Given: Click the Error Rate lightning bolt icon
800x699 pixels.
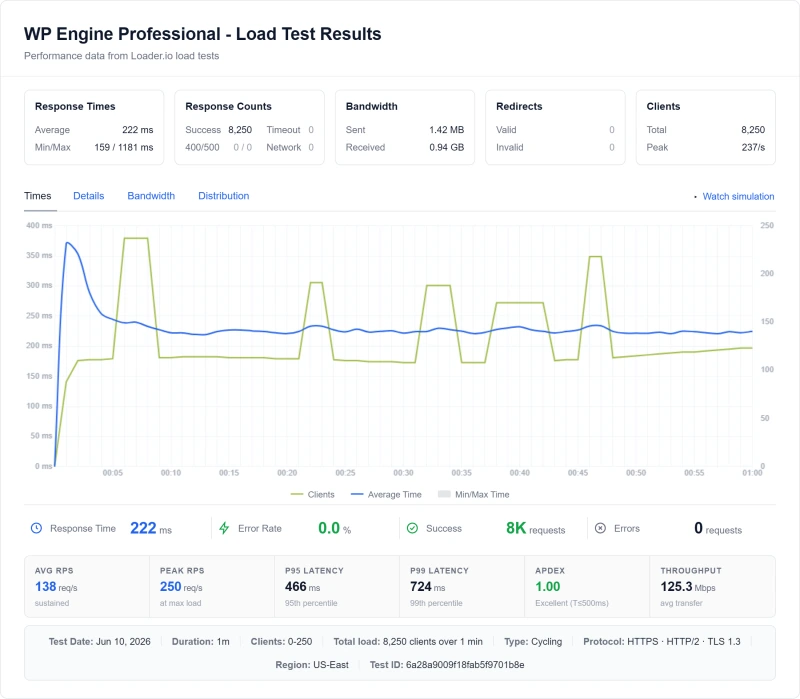Looking at the screenshot, I should (x=224, y=528).
